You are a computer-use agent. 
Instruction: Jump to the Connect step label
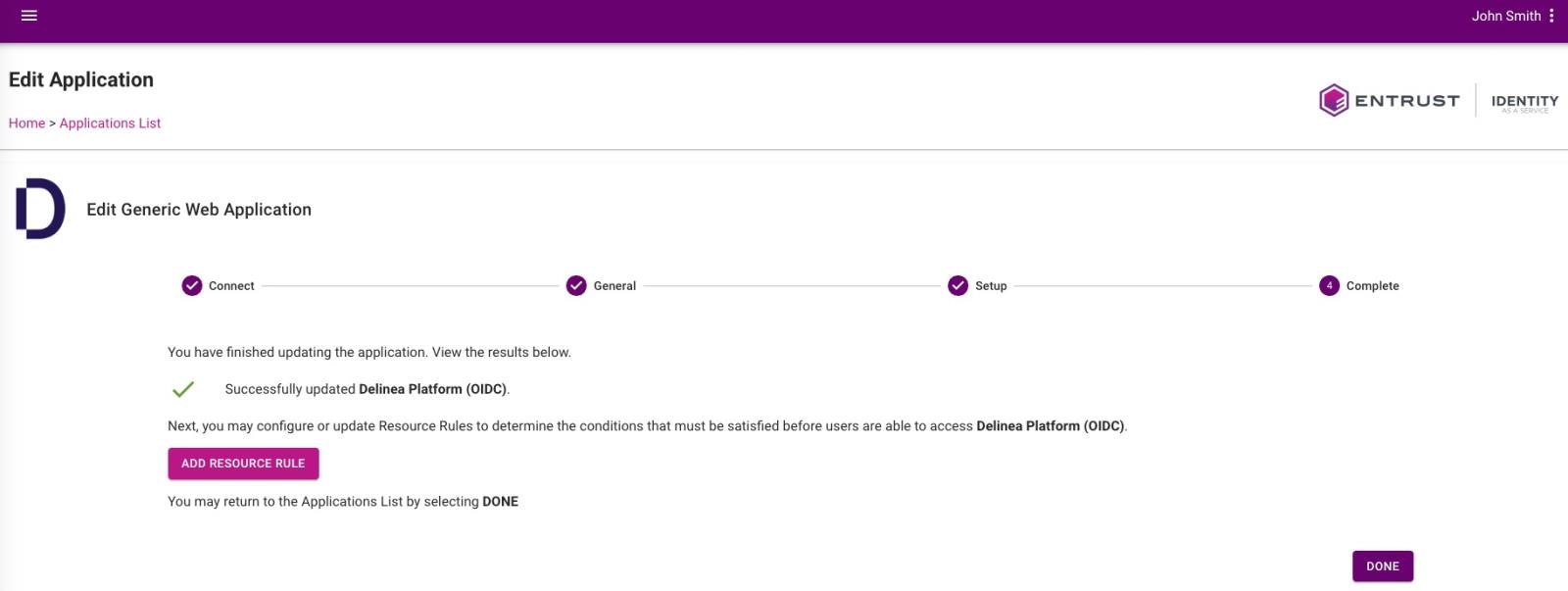coord(231,286)
